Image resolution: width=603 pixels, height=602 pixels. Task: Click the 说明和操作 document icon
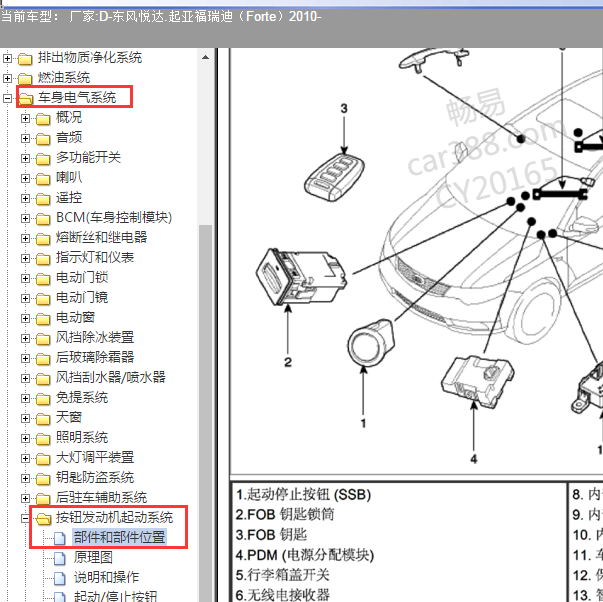pos(60,578)
